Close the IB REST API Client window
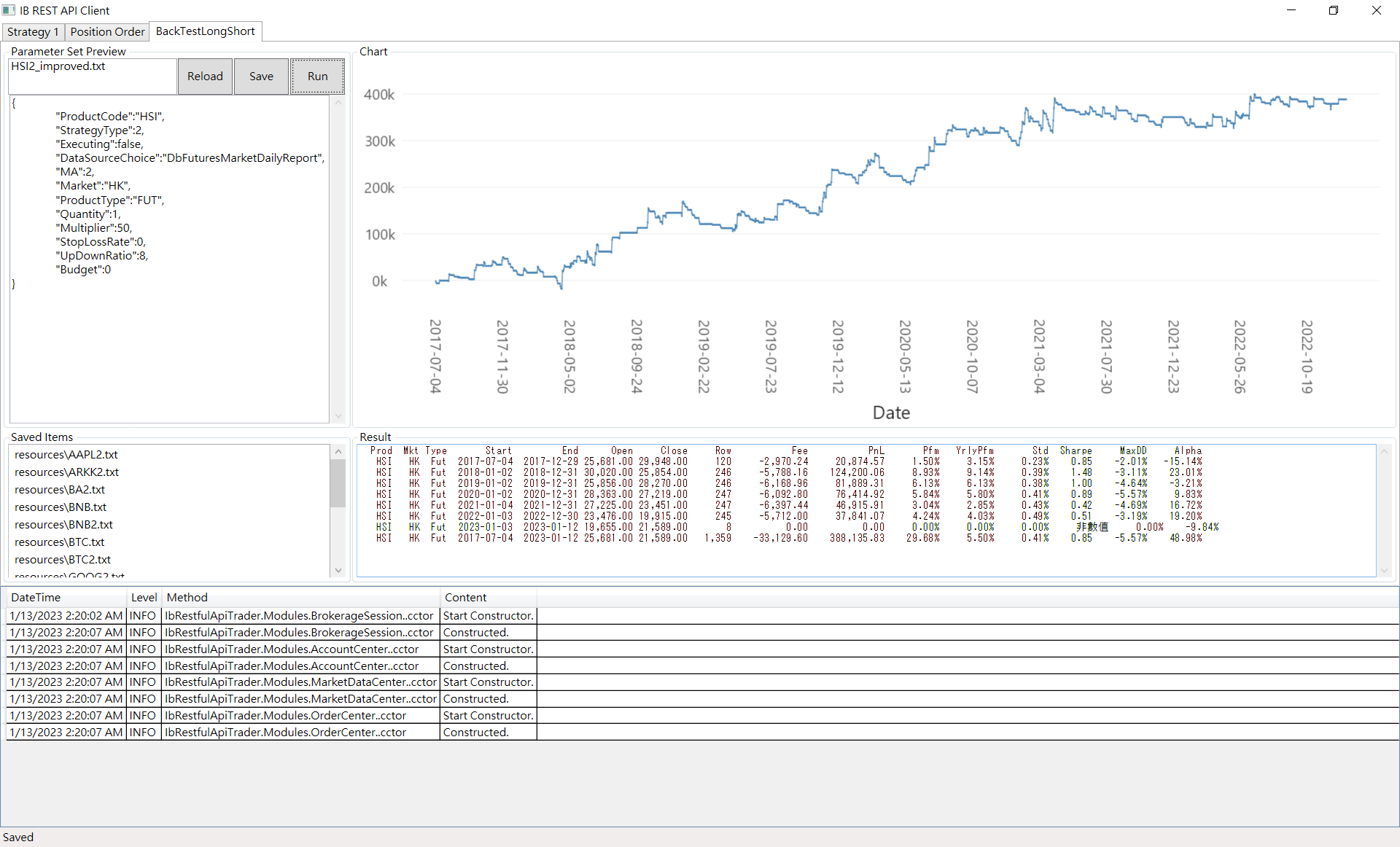Image resolution: width=1400 pixels, height=847 pixels. pos(1377,10)
